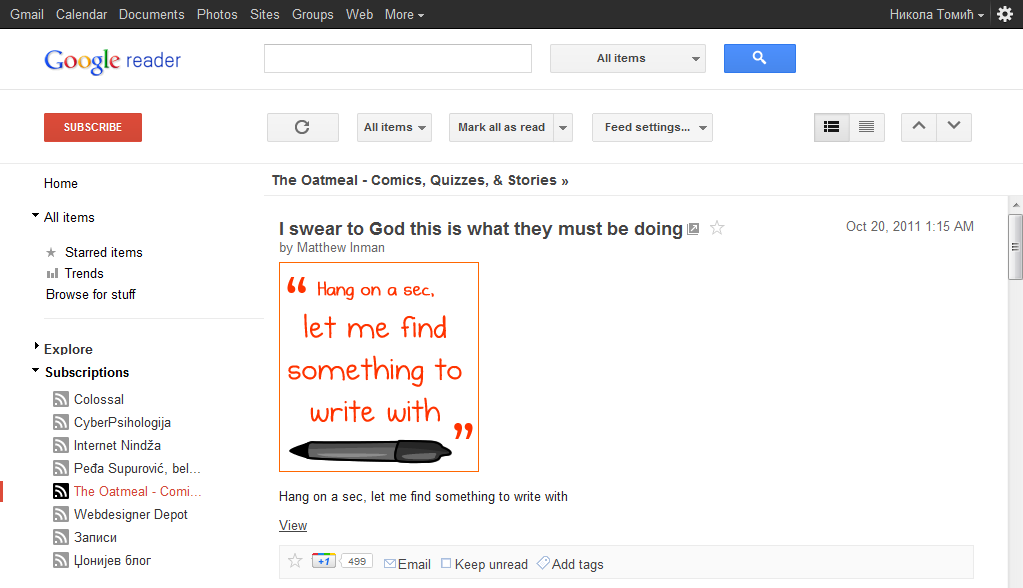Image resolution: width=1023 pixels, height=588 pixels.
Task: Star the article next to its title
Action: click(x=717, y=228)
